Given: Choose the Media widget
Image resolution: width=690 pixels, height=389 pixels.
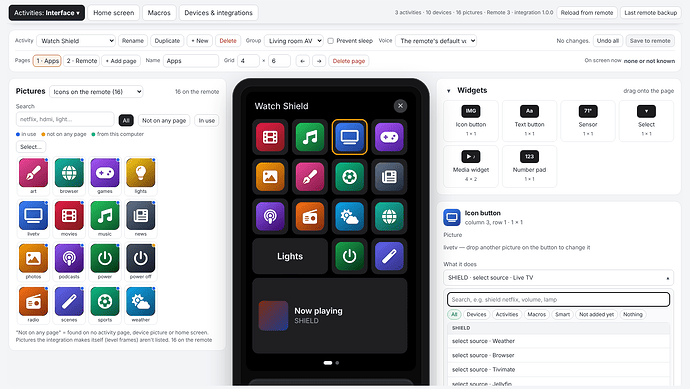Looking at the screenshot, I should click(x=471, y=166).
